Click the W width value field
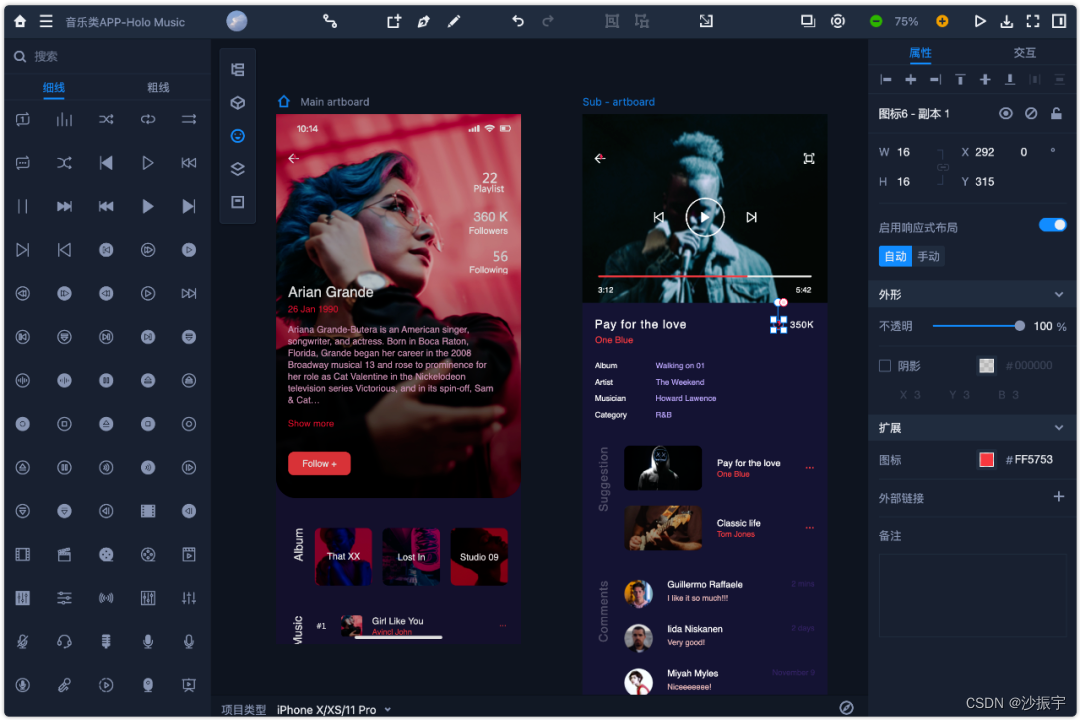This screenshot has width=1082, height=721. click(x=903, y=152)
